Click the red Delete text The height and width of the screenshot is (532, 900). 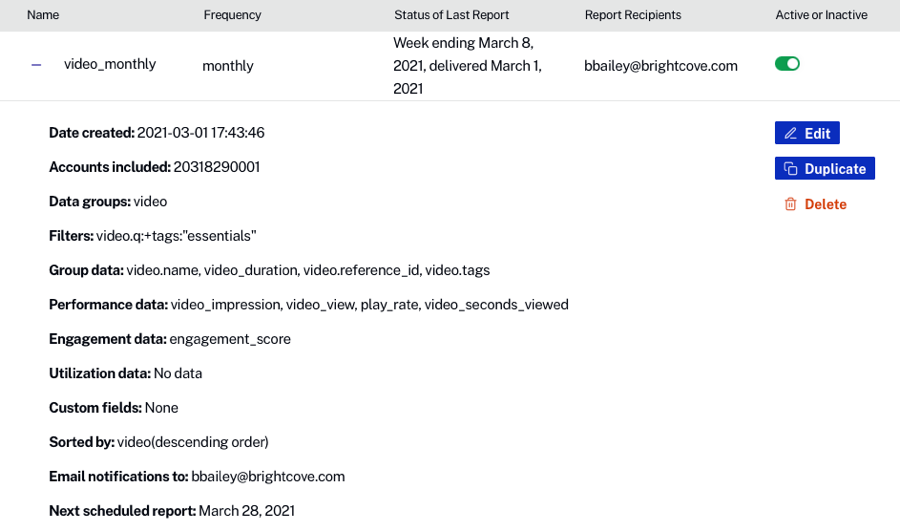825,204
